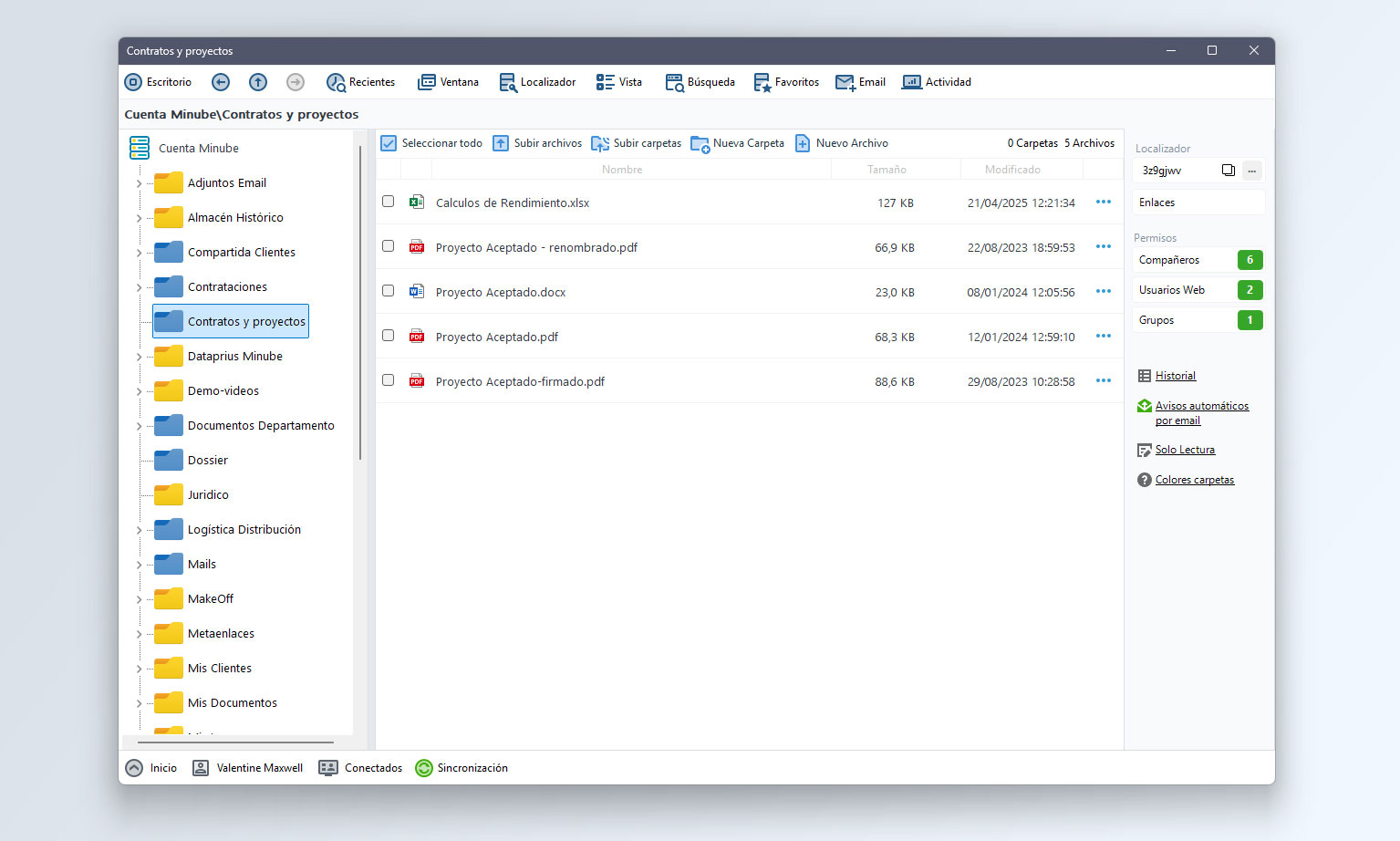This screenshot has width=1400, height=841.
Task: Go up one folder level arrow
Action: 258,82
